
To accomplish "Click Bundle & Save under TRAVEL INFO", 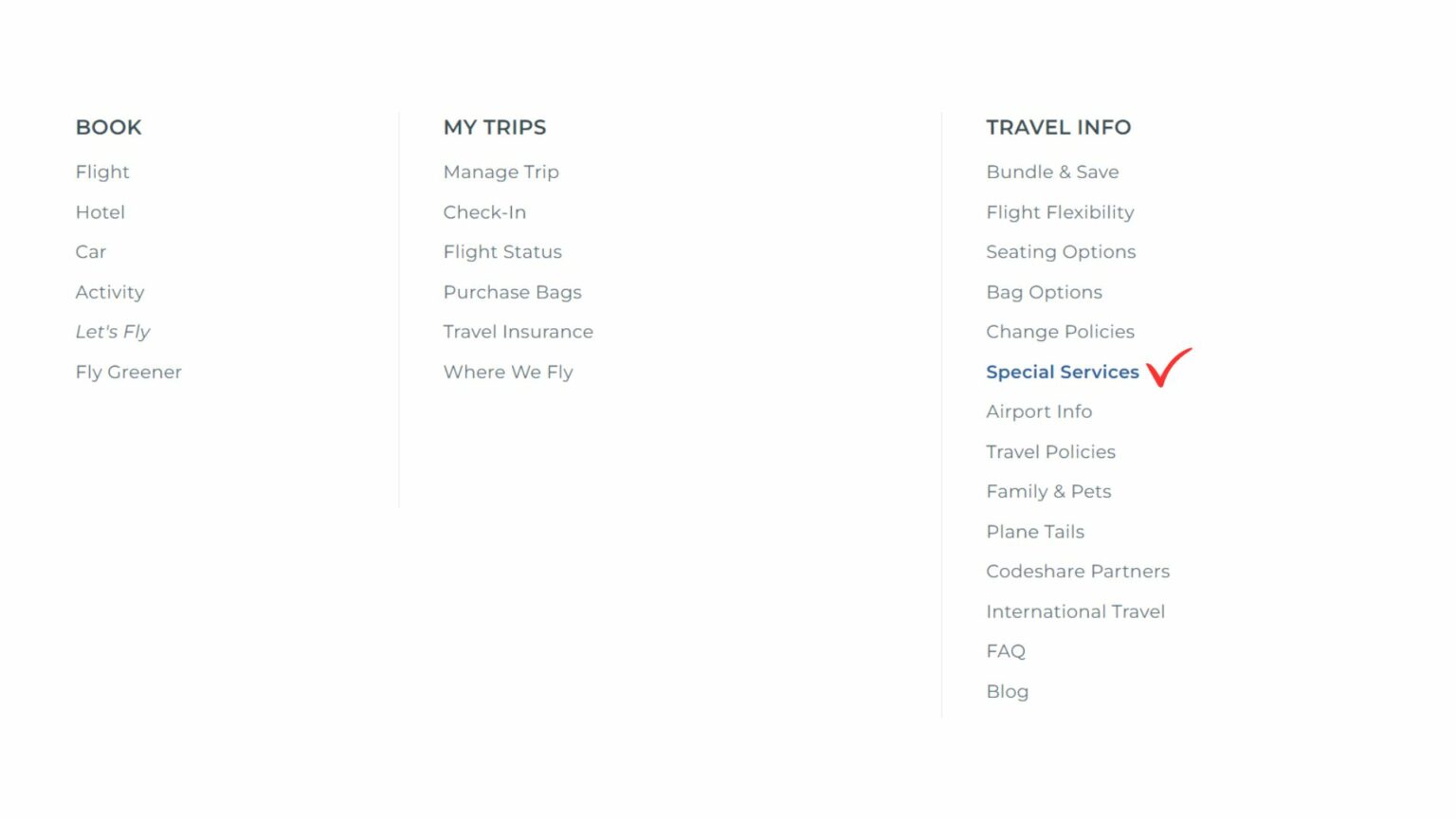I will coord(1052,172).
